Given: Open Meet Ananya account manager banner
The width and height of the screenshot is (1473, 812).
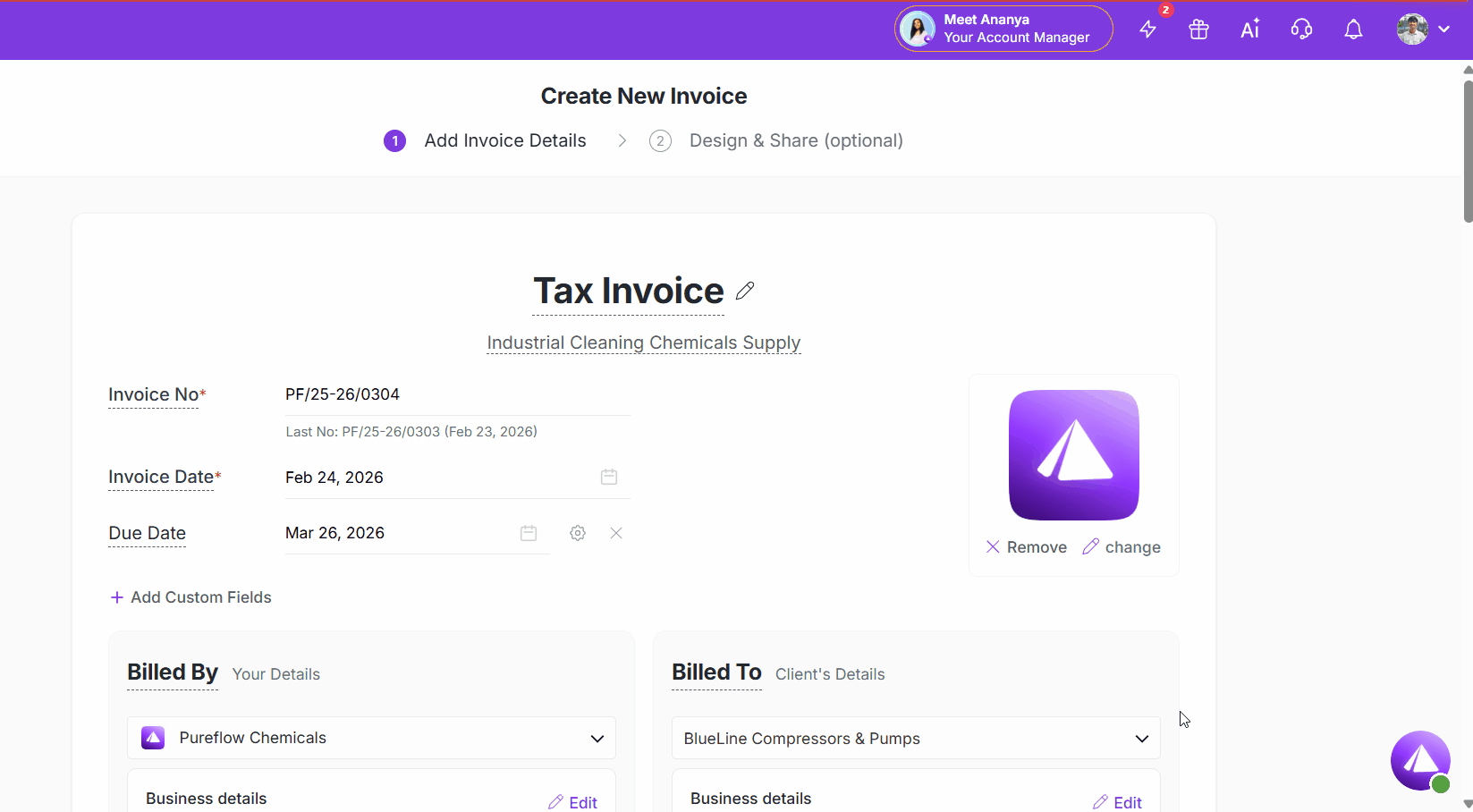Looking at the screenshot, I should [x=1003, y=29].
